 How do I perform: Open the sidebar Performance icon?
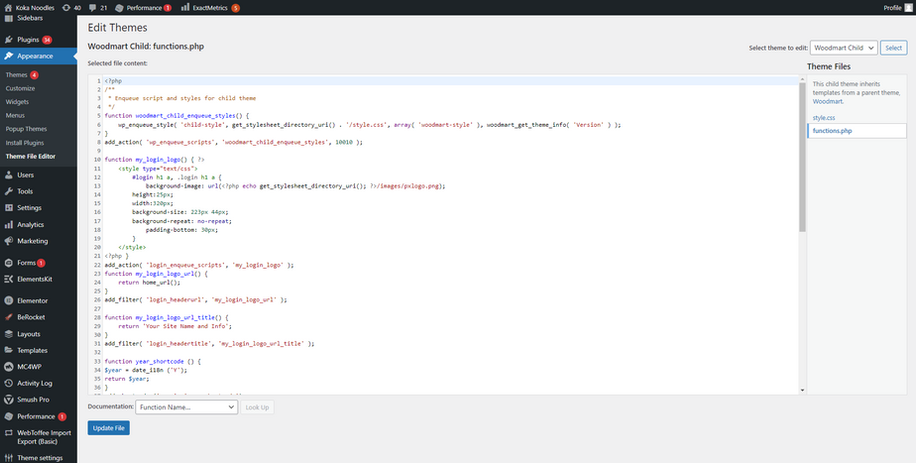[x=9, y=416]
